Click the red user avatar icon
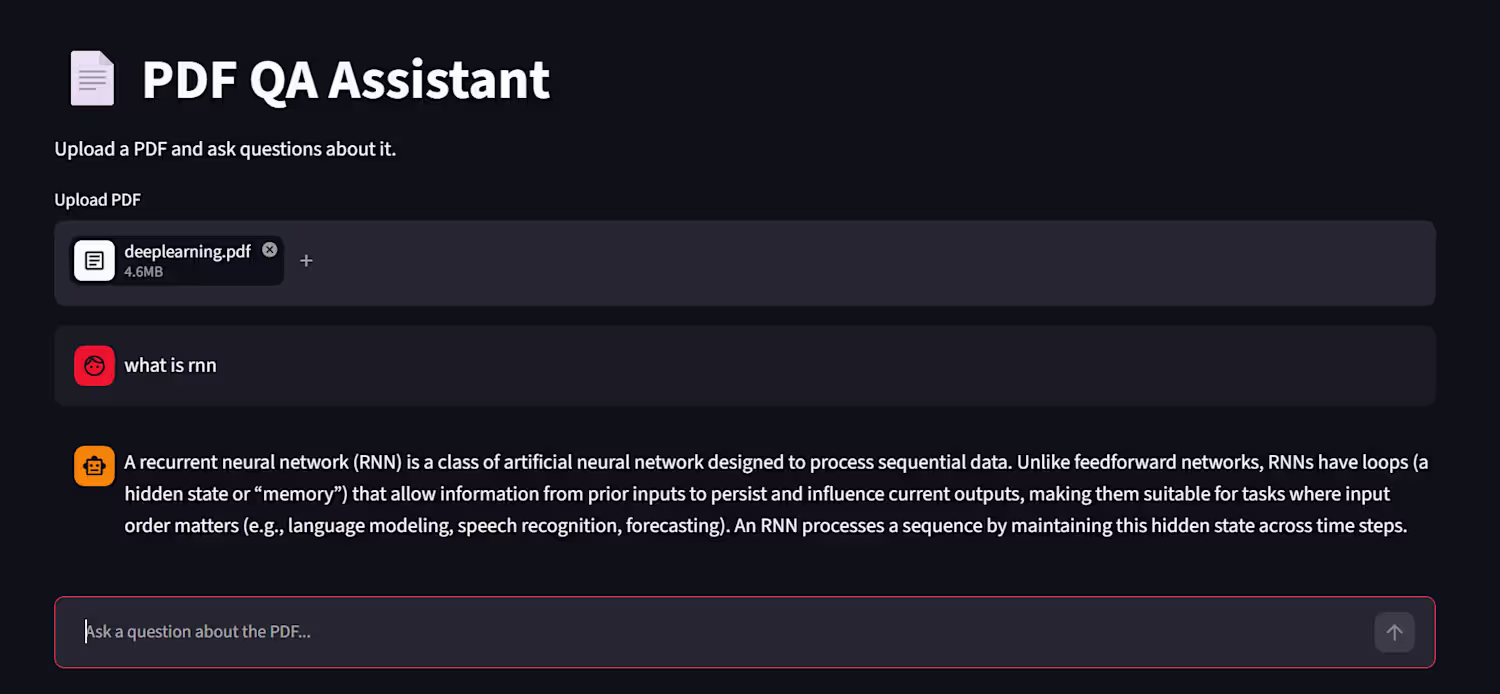The image size is (1500, 694). 94,365
